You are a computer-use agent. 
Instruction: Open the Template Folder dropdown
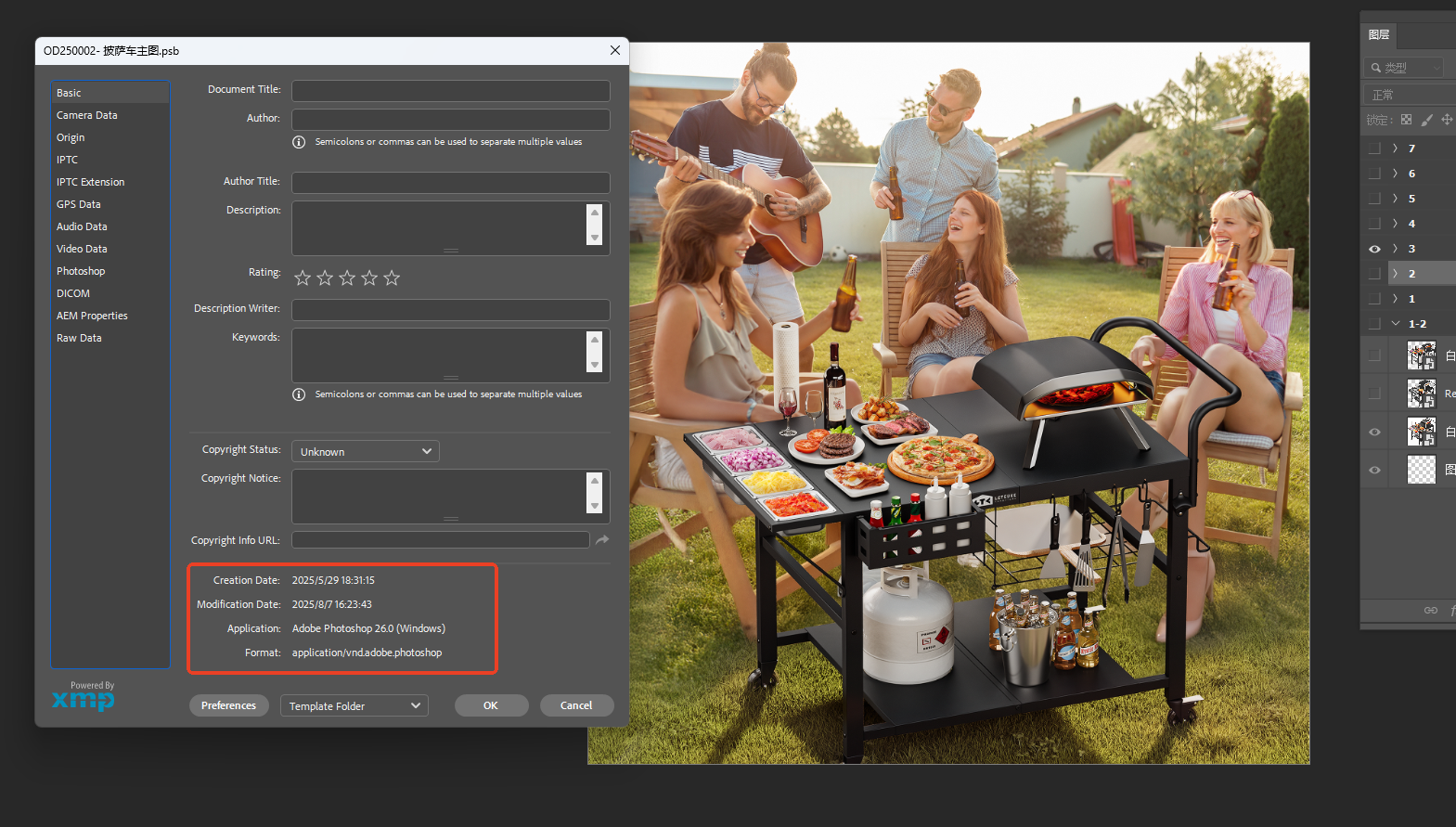tap(354, 705)
